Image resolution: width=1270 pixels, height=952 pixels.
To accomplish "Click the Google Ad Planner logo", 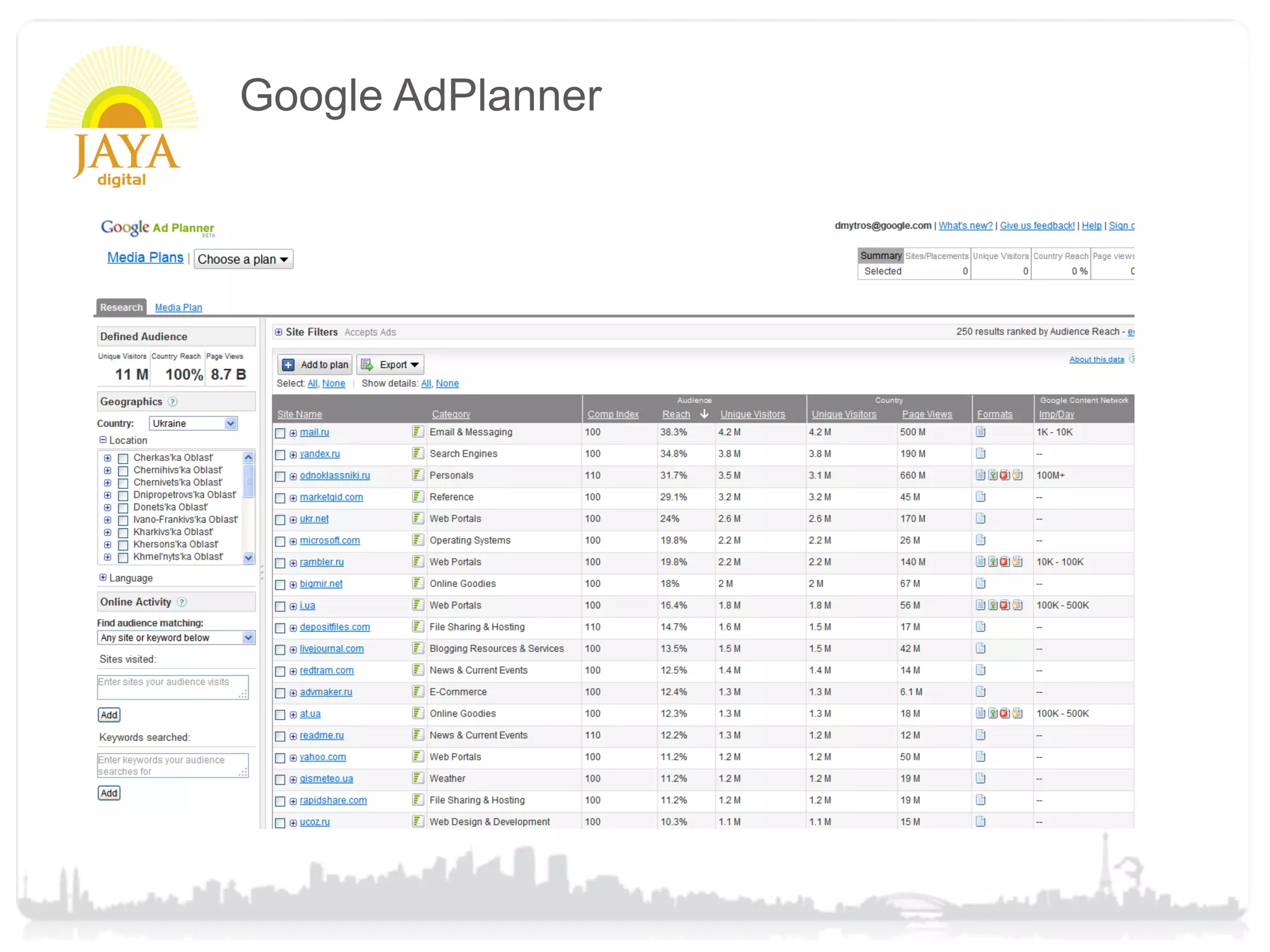I will click(x=158, y=228).
